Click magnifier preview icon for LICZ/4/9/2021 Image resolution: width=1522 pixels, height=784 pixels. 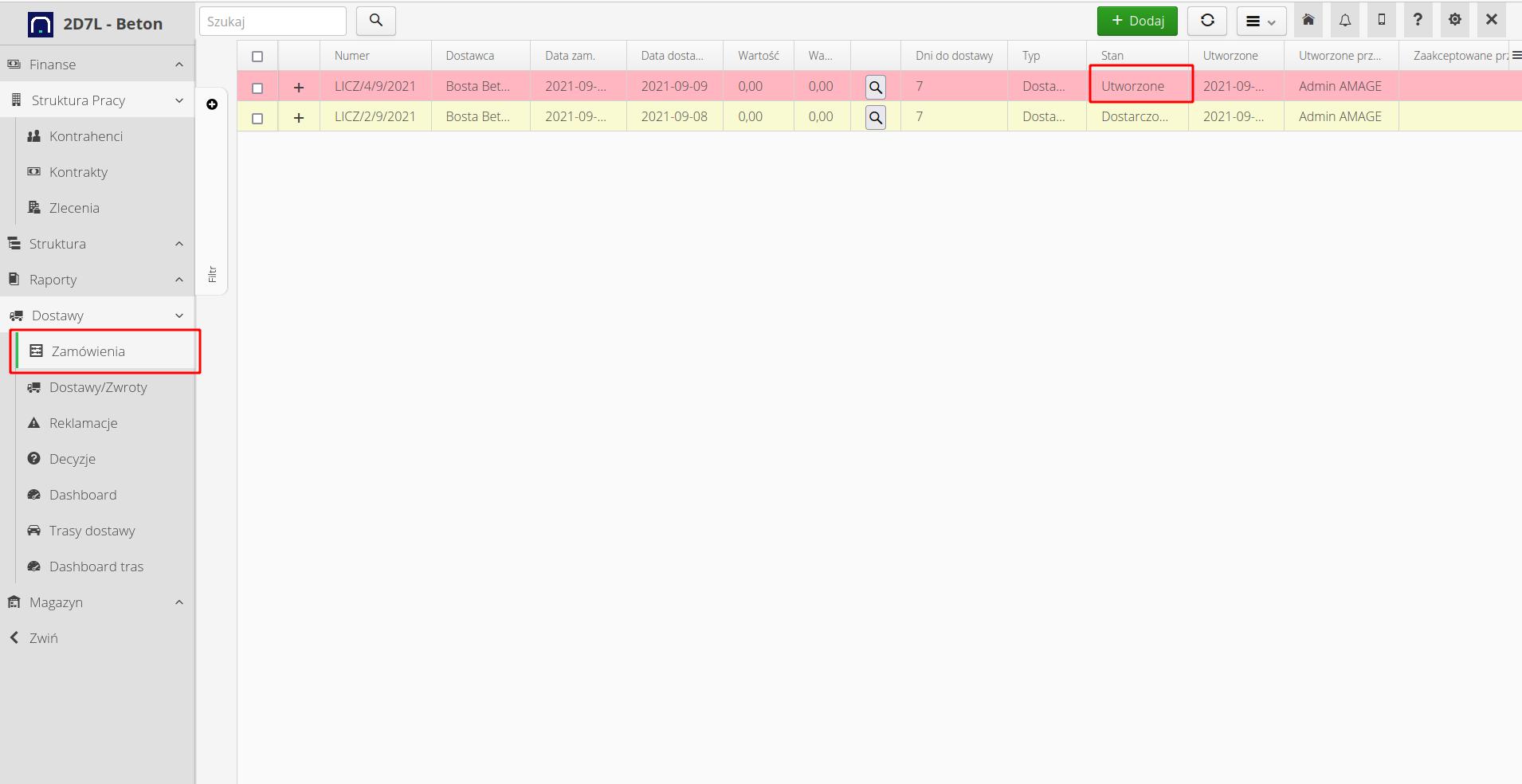pyautogui.click(x=875, y=87)
